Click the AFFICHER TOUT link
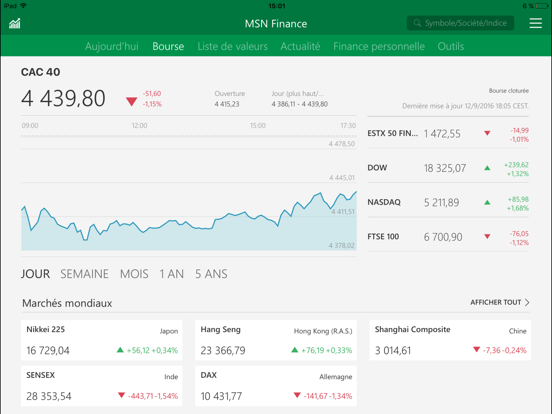The height and width of the screenshot is (414, 552). pos(496,302)
